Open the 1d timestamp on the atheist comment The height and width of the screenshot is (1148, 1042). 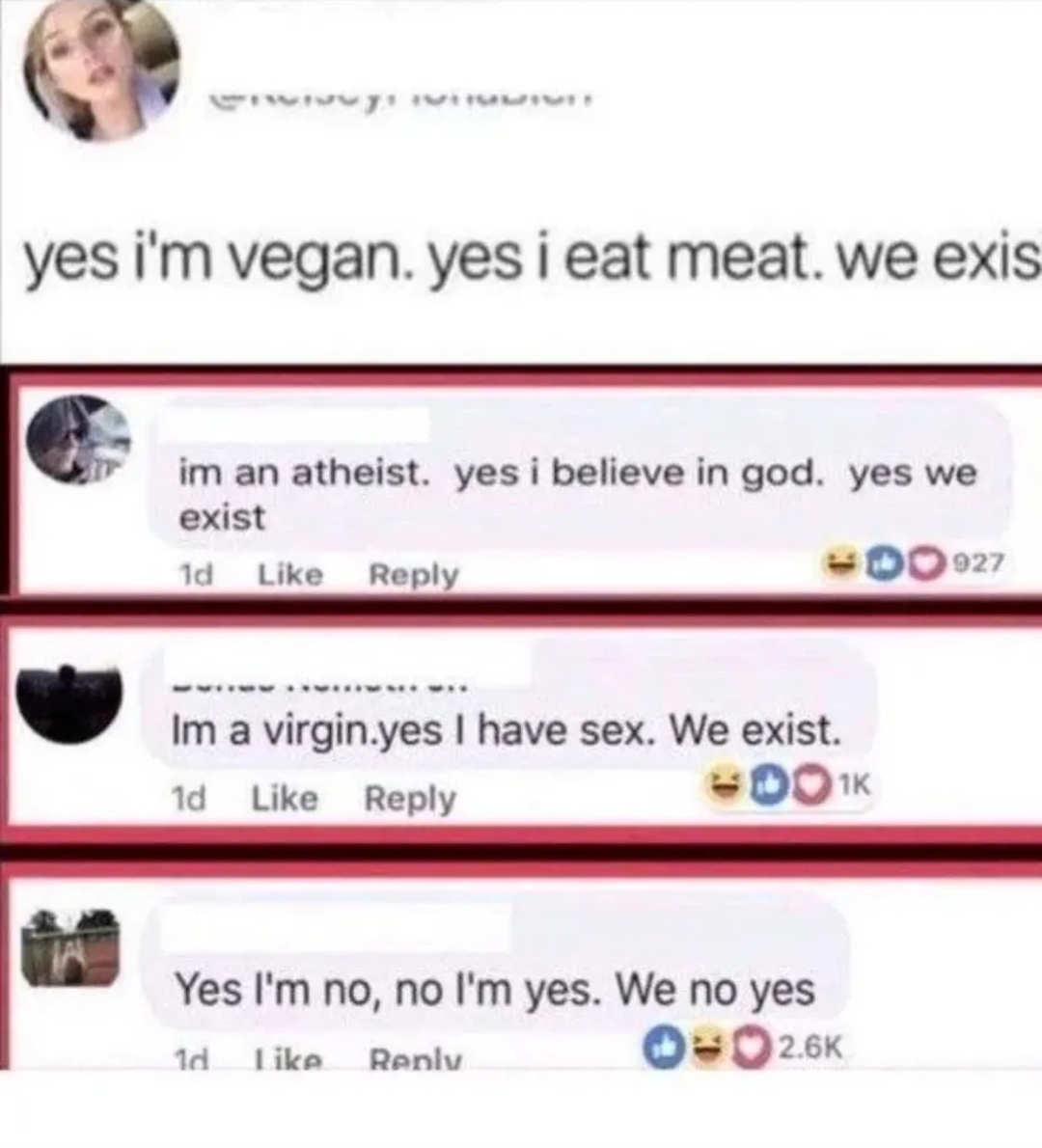(x=196, y=576)
